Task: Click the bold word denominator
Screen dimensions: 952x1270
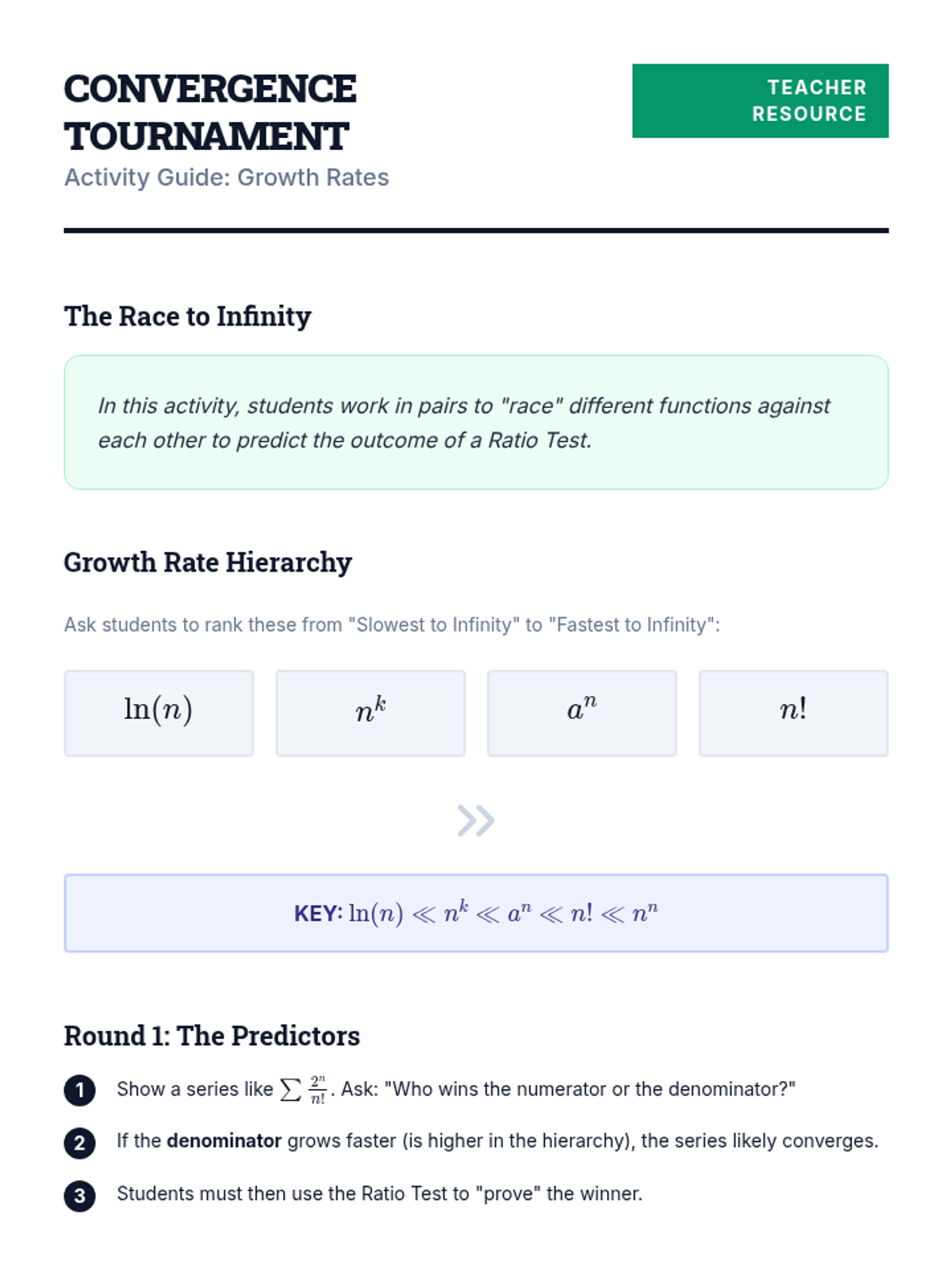Action: point(224,1141)
